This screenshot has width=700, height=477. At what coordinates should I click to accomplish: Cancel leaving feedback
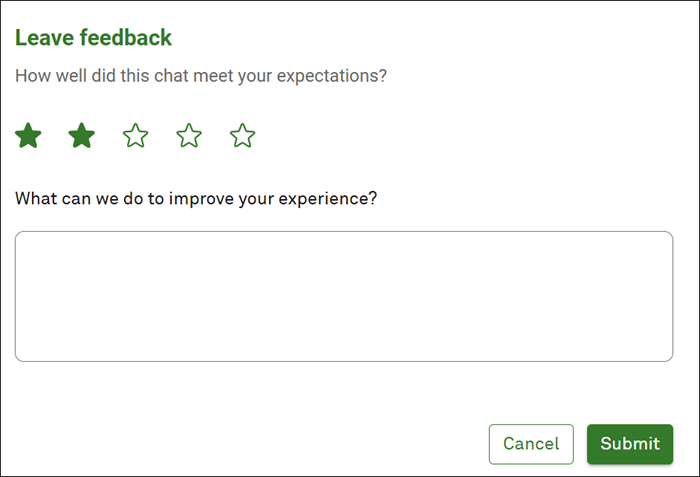coord(531,444)
